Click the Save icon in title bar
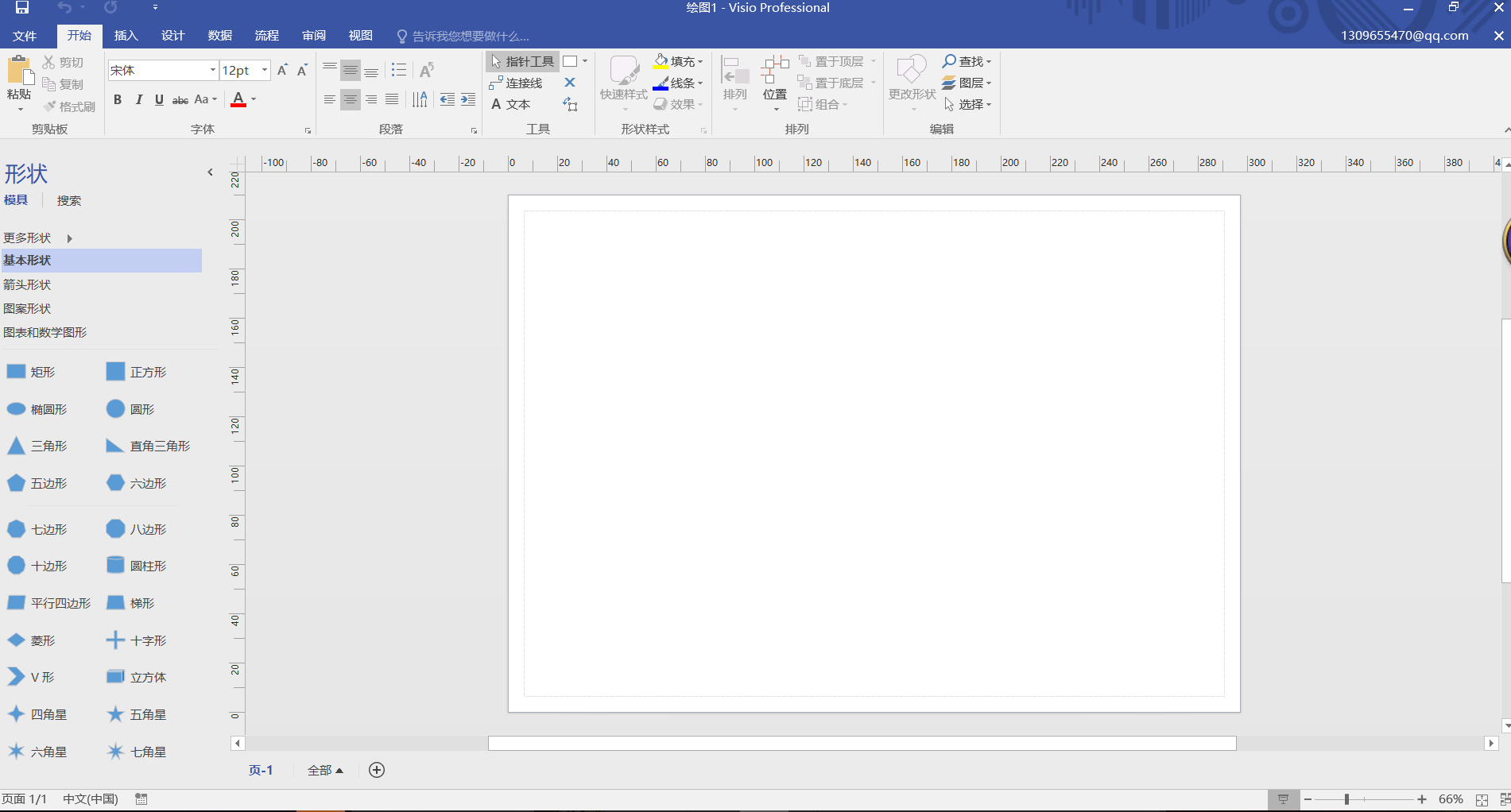The height and width of the screenshot is (812, 1511). [x=21, y=8]
